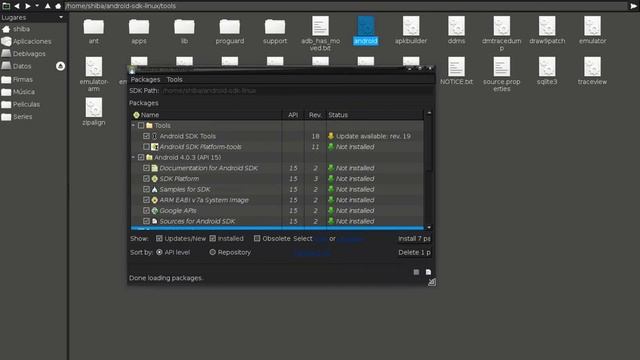Image resolution: width=640 pixels, height=360 pixels.
Task: Click Install 7 packages button
Action: [x=414, y=238]
